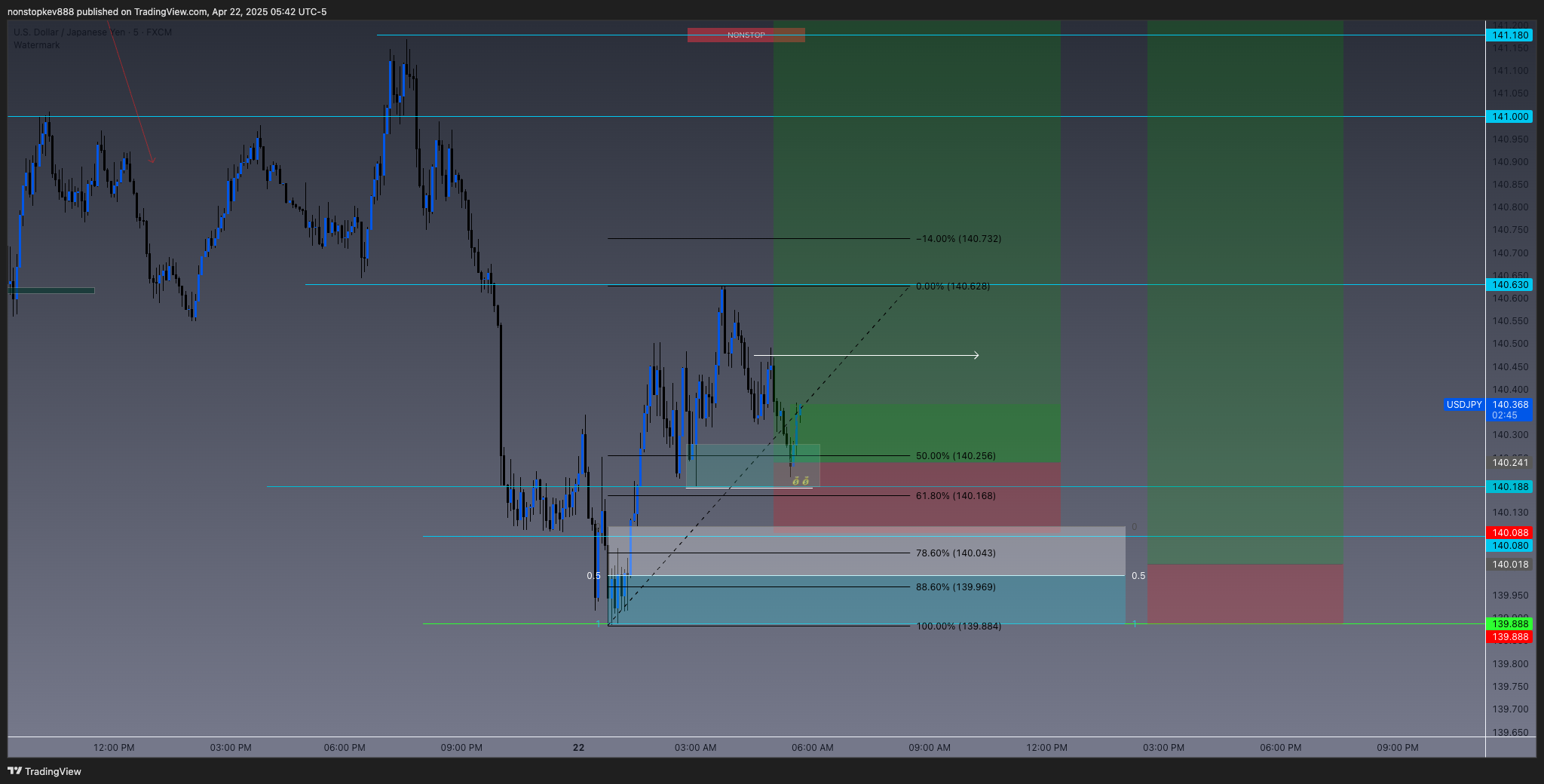Screen dimensions: 1544x784
Task: Click the red 139.888 price label
Action: tap(1510, 637)
